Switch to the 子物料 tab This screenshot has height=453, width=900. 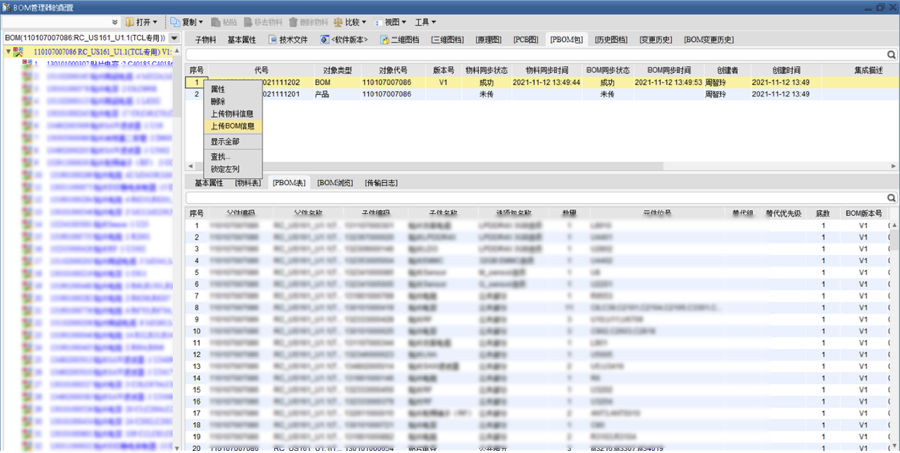(205, 40)
